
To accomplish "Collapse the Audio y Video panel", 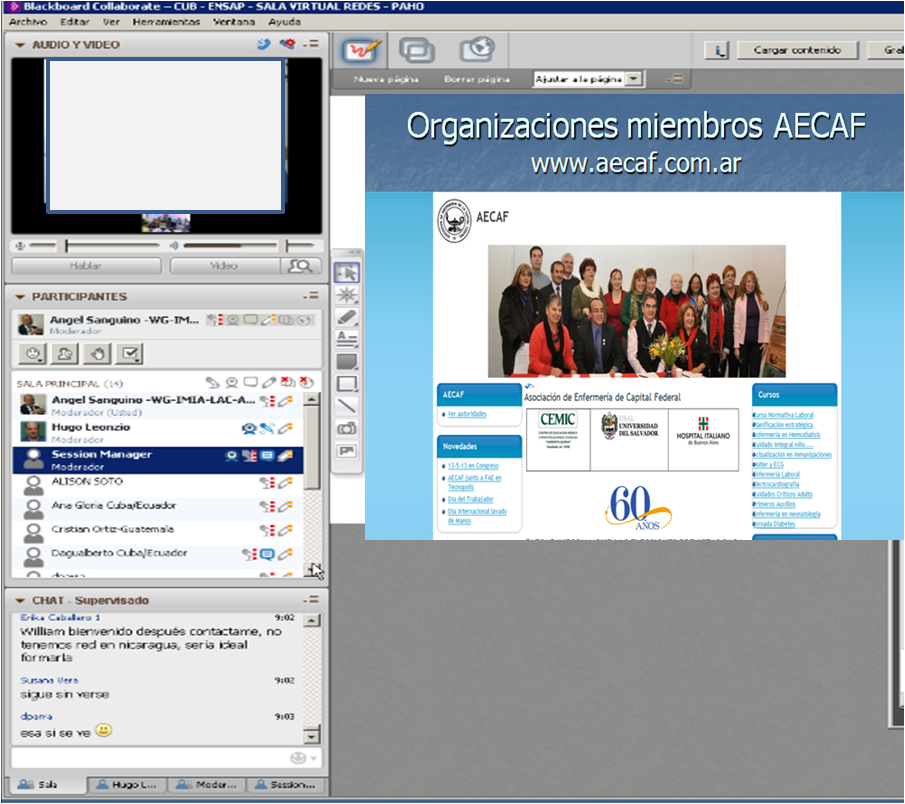I will [20, 45].
